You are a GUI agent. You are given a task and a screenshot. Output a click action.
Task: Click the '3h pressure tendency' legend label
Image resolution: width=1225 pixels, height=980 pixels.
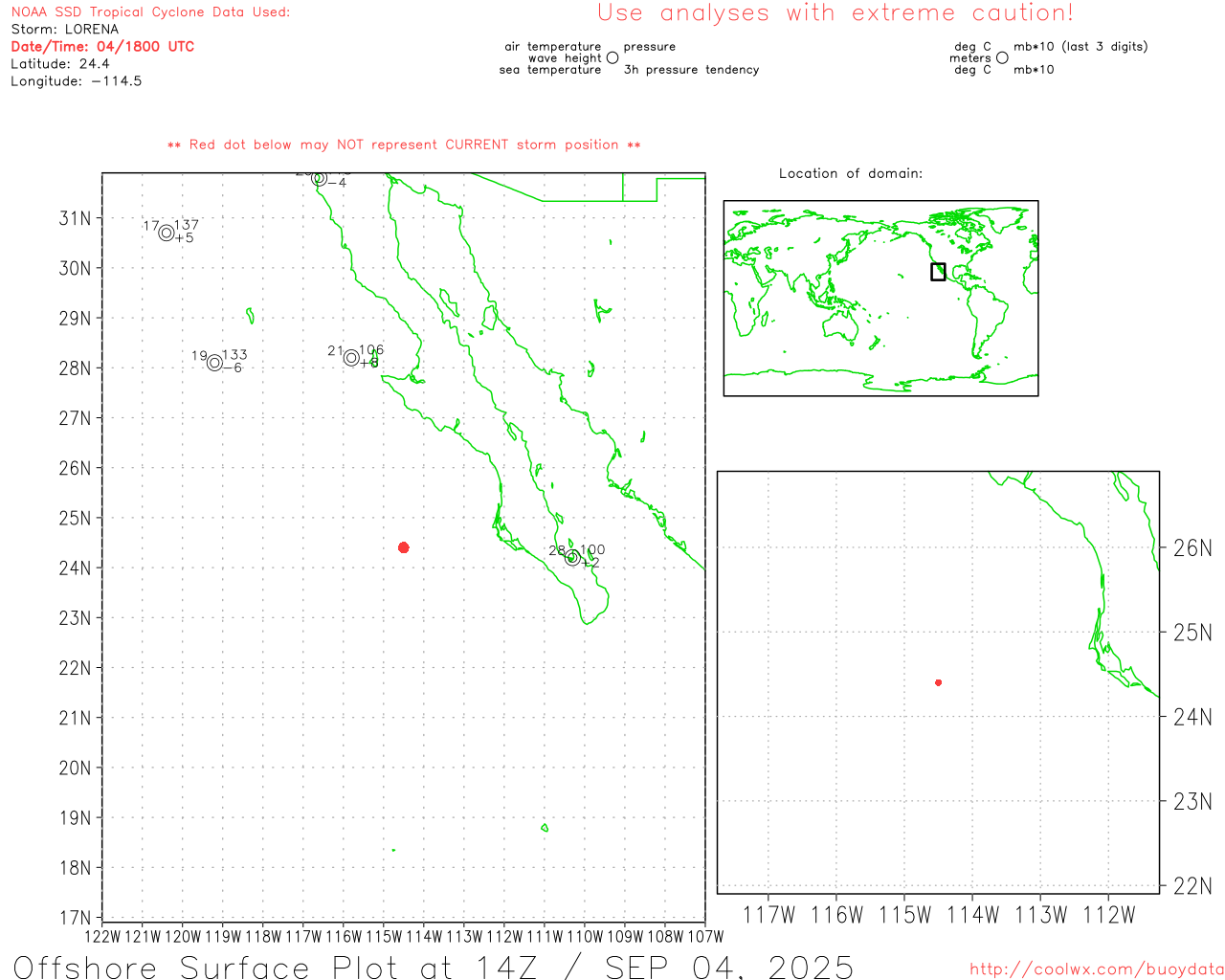click(x=691, y=70)
